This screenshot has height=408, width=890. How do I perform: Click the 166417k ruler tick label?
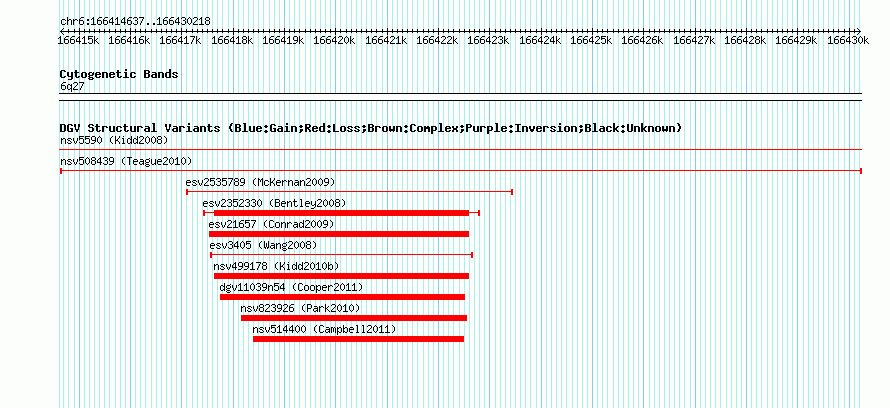point(180,40)
